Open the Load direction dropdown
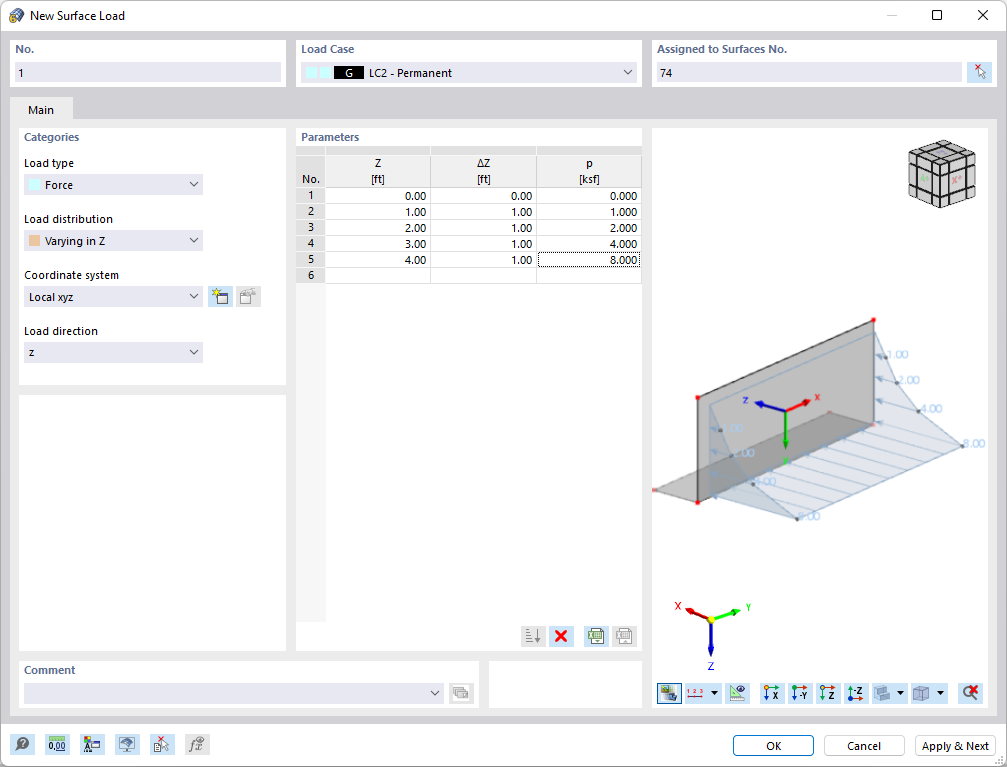 tap(193, 352)
